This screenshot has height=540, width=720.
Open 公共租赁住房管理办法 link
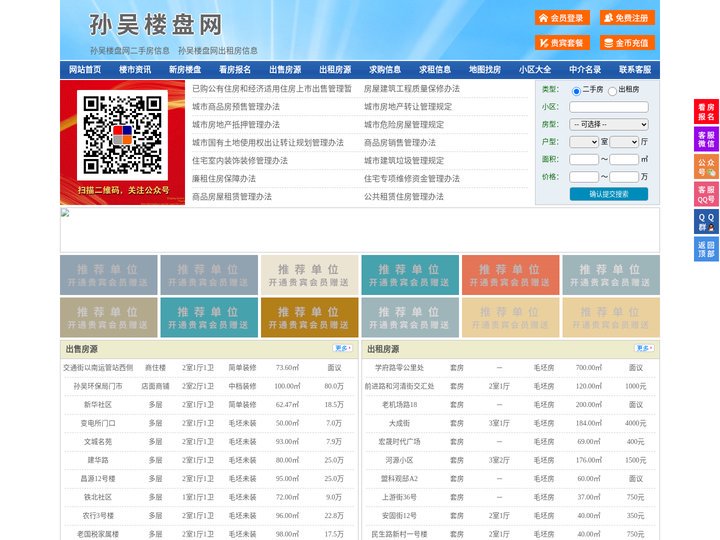(x=404, y=197)
